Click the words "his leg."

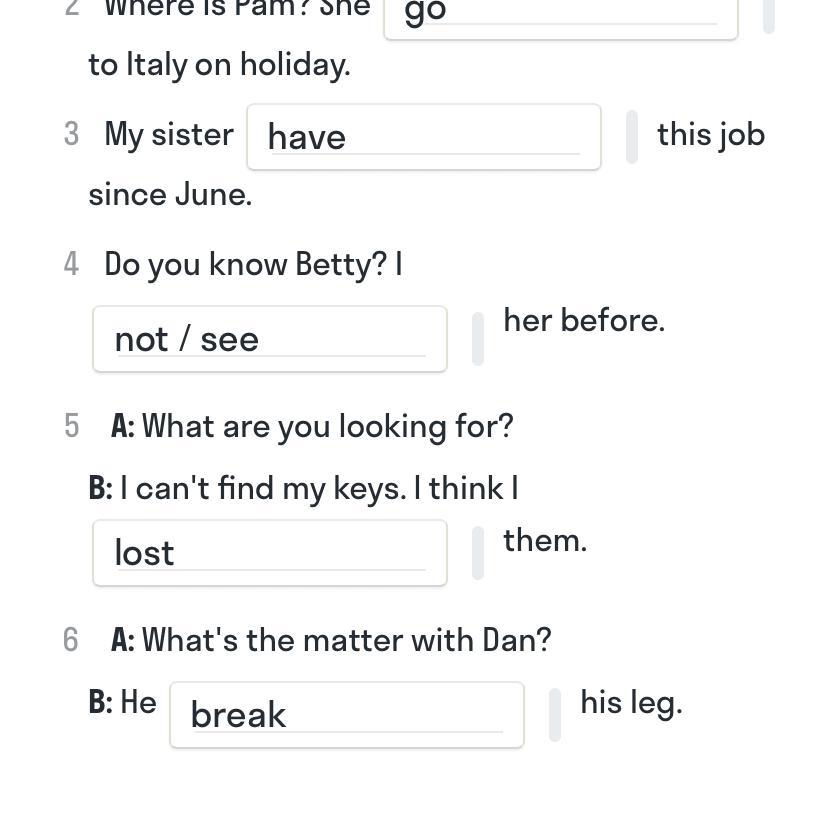point(631,702)
